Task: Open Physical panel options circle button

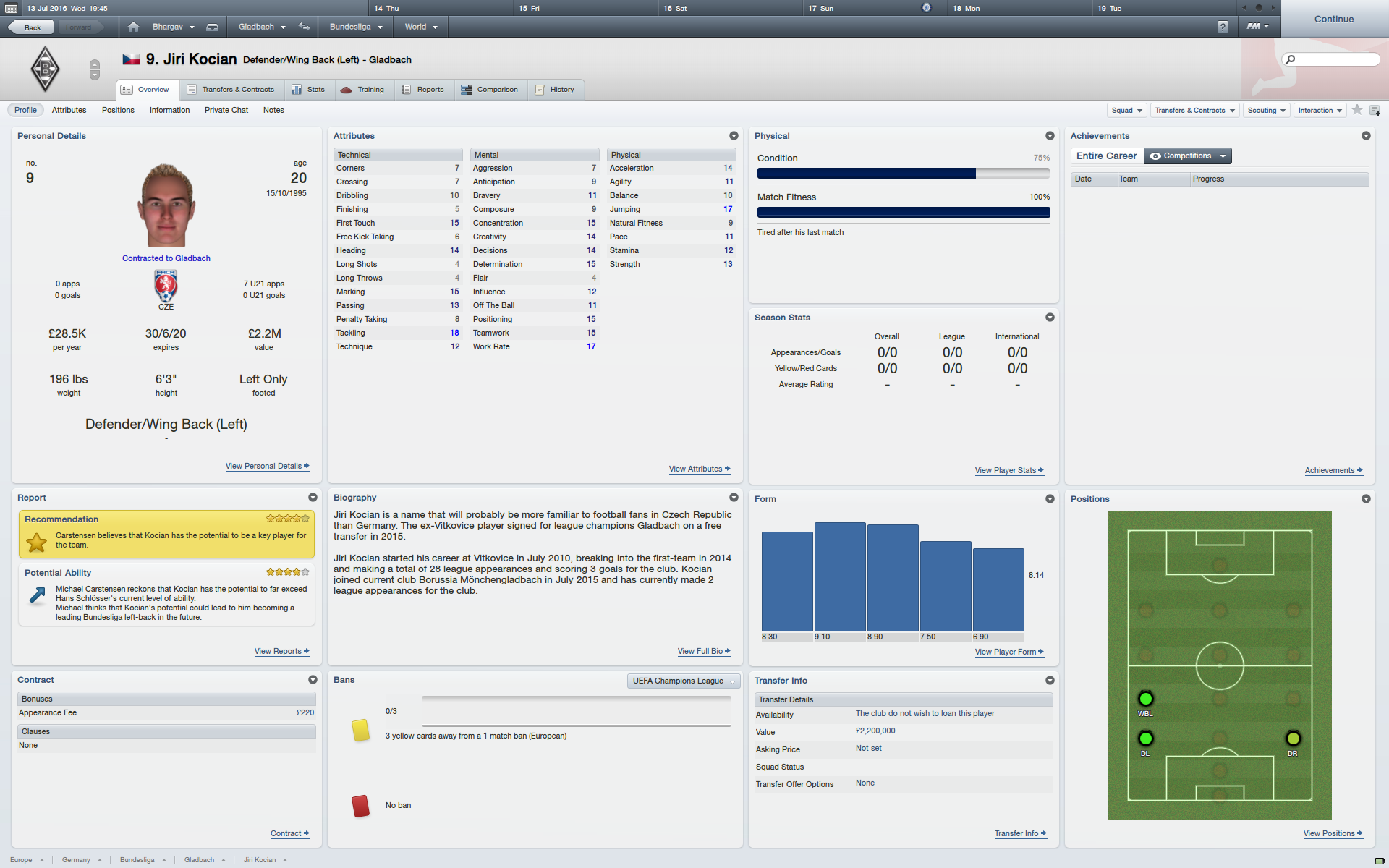Action: 1050,136
